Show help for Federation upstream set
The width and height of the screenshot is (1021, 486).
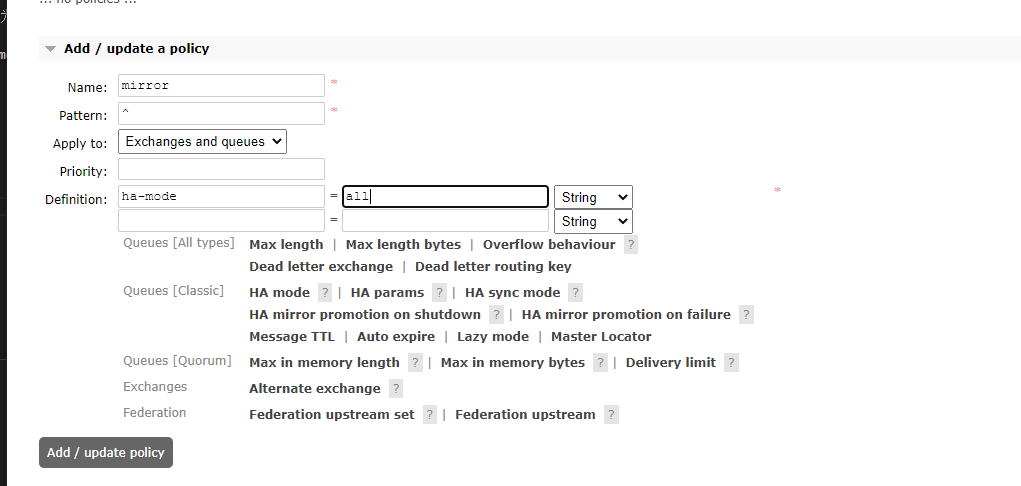tap(430, 415)
